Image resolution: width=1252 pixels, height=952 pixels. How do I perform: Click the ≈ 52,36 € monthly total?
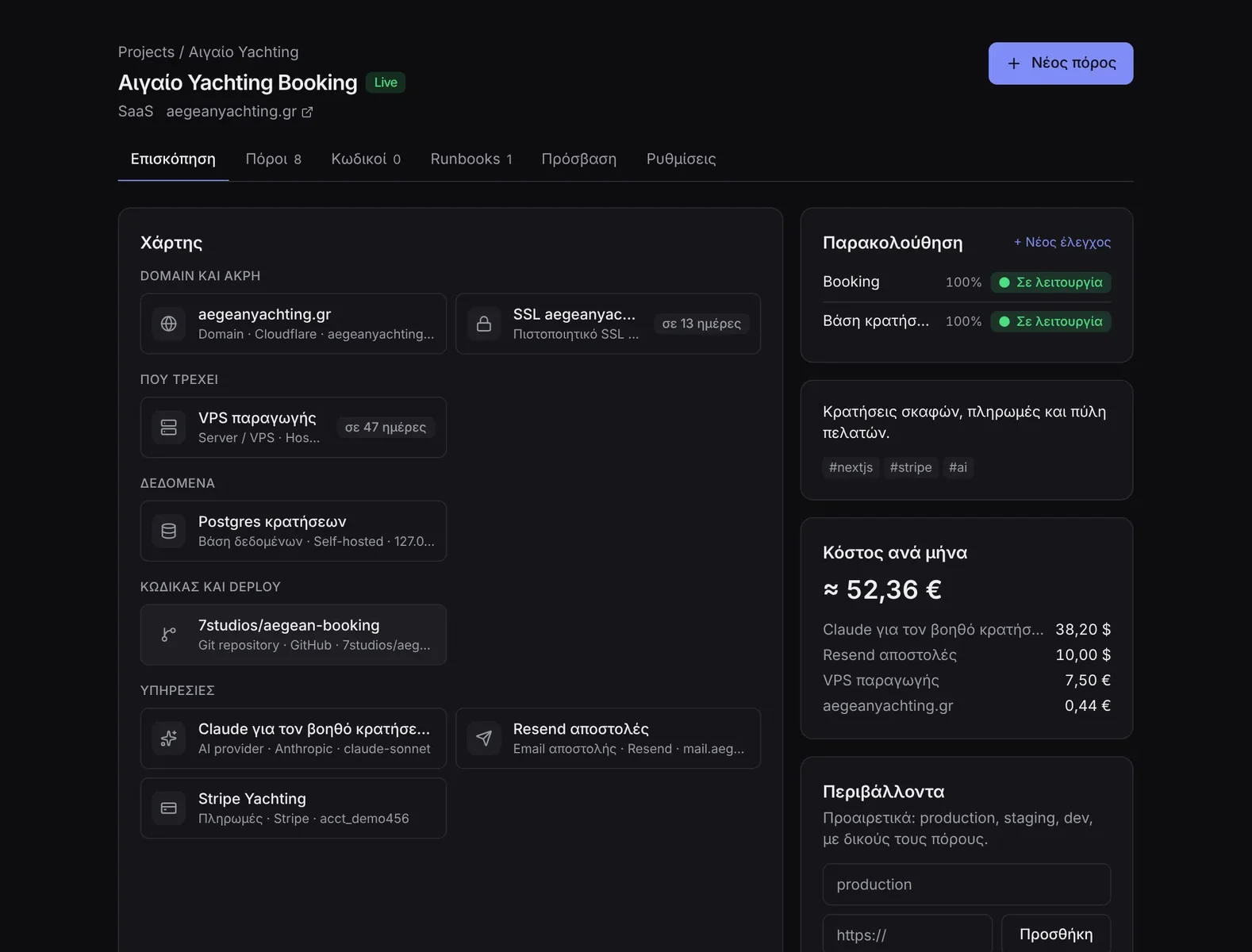tap(882, 589)
